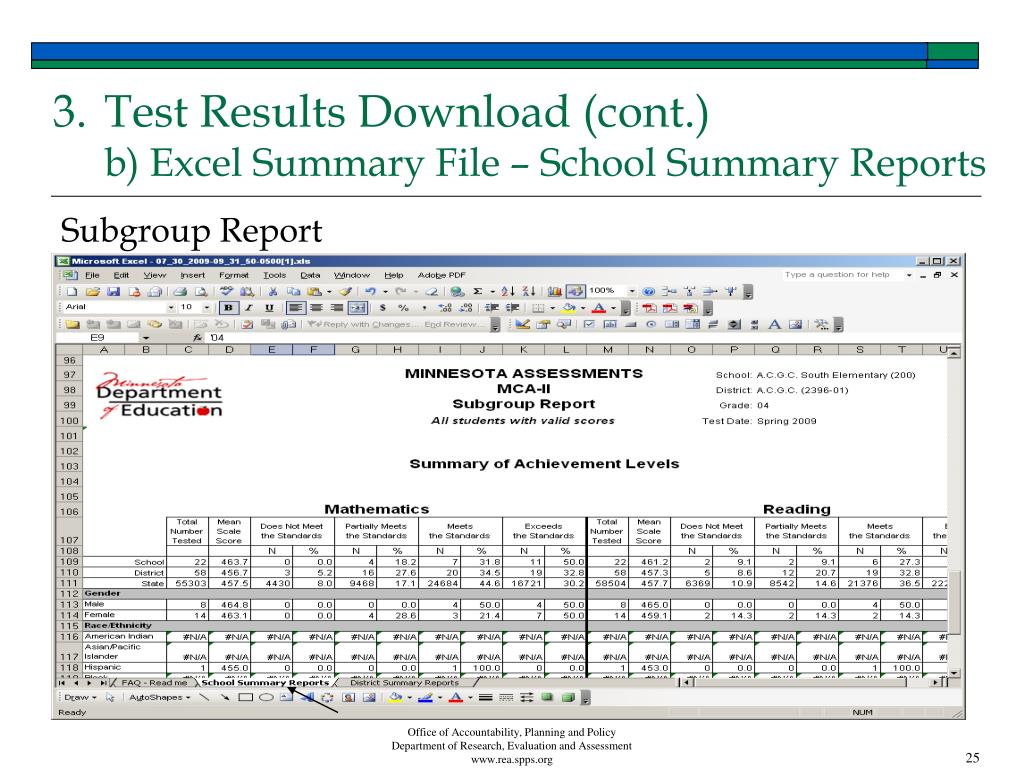Click the Chart Wizard icon
This screenshot has width=1024, height=768.
(x=554, y=291)
